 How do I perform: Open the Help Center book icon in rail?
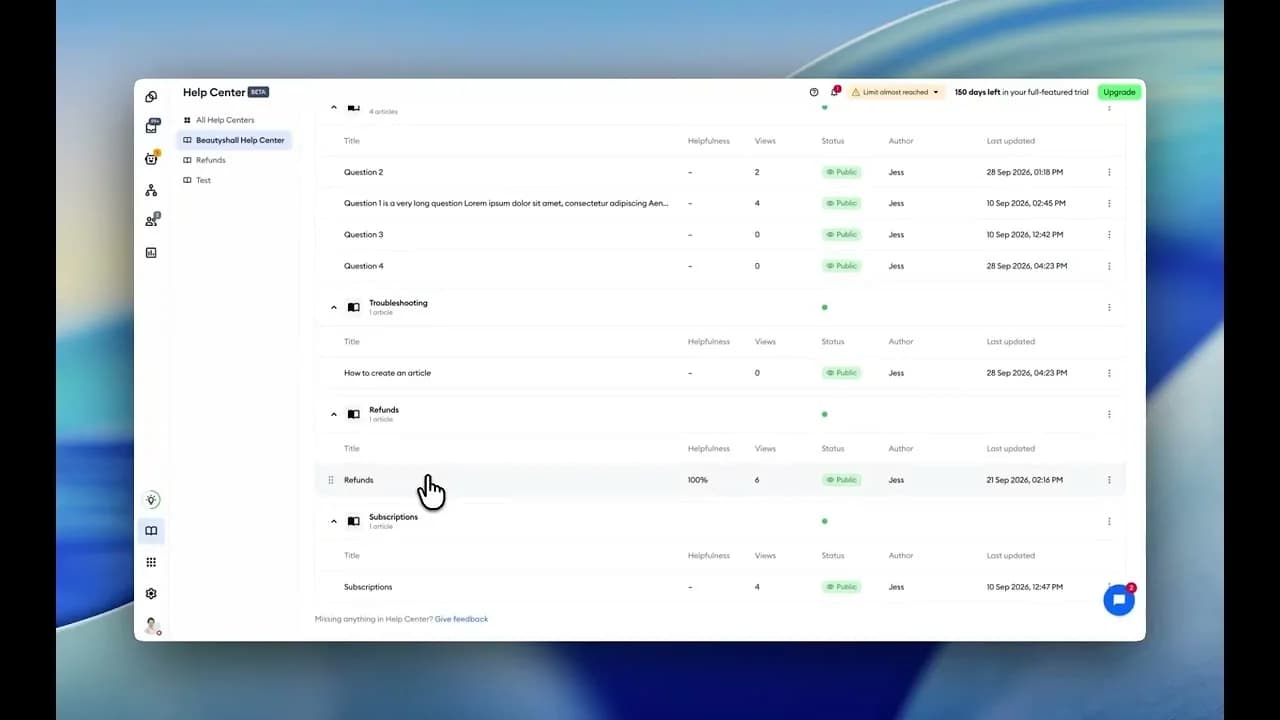(x=151, y=531)
